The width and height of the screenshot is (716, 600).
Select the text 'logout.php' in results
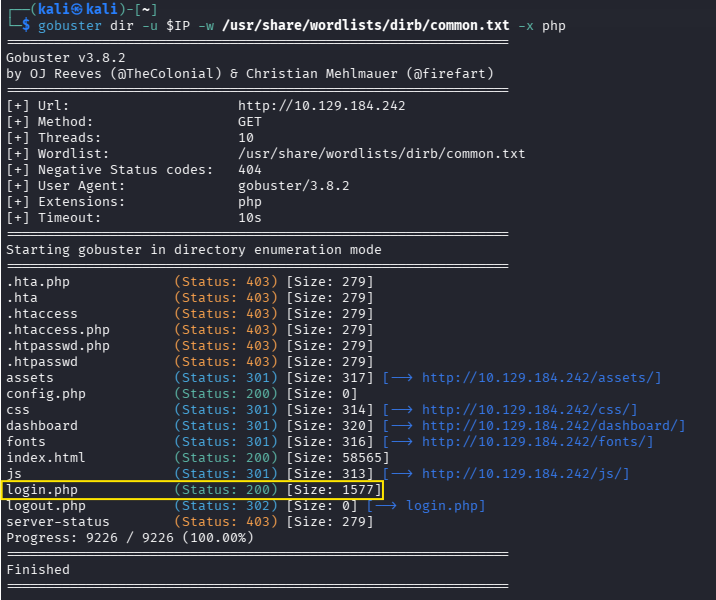point(46,506)
